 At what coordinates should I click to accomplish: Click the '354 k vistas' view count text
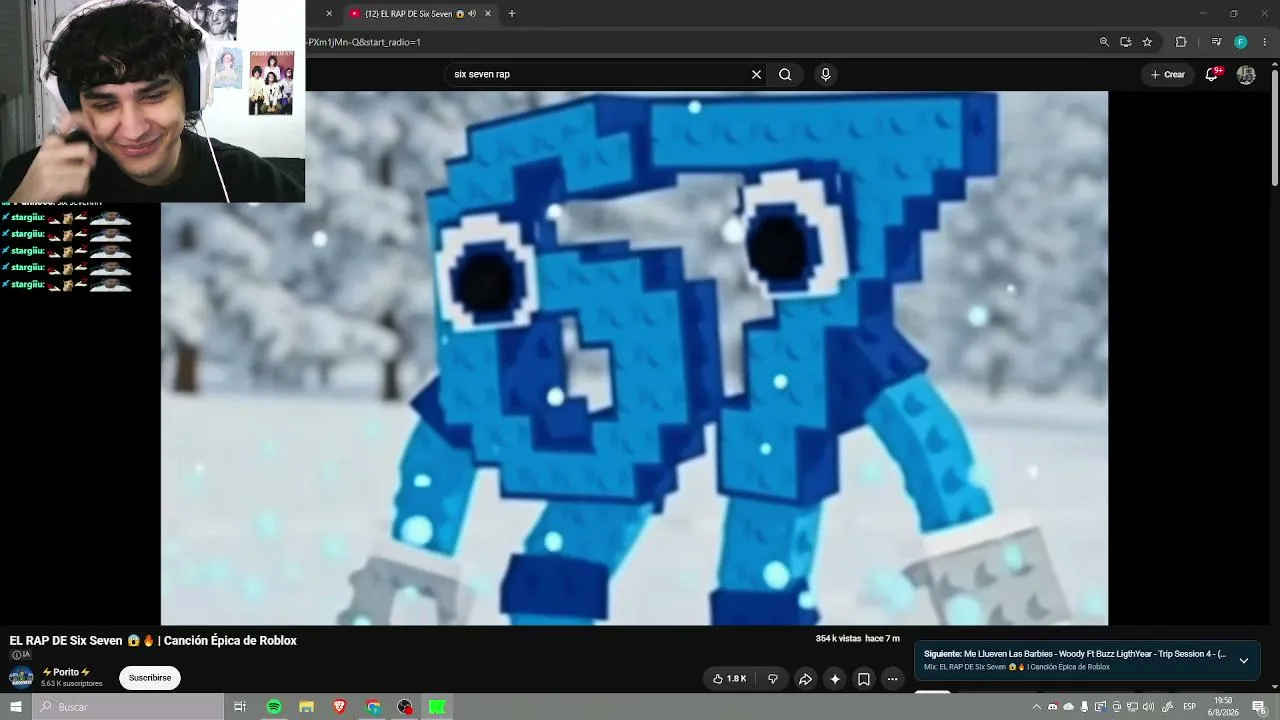(838, 639)
